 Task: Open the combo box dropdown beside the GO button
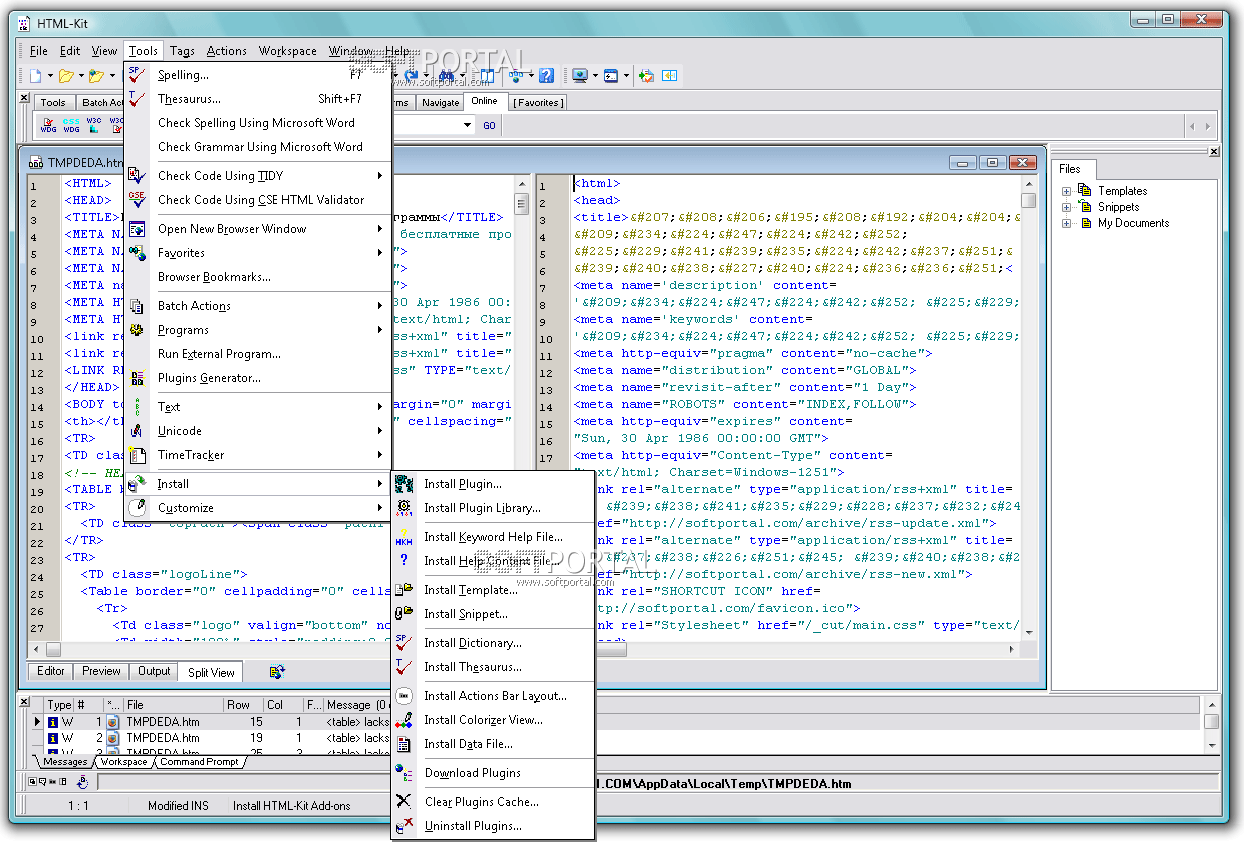coord(467,126)
